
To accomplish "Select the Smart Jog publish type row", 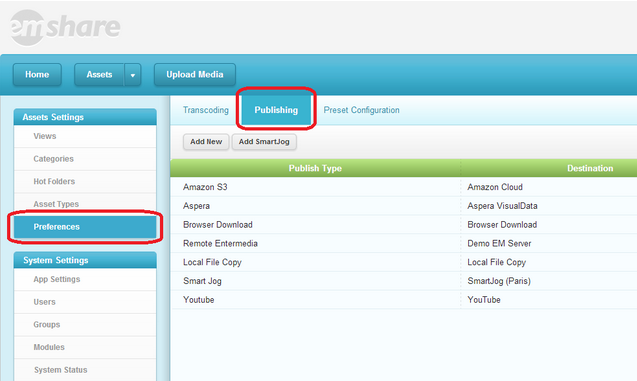I will [x=202, y=281].
